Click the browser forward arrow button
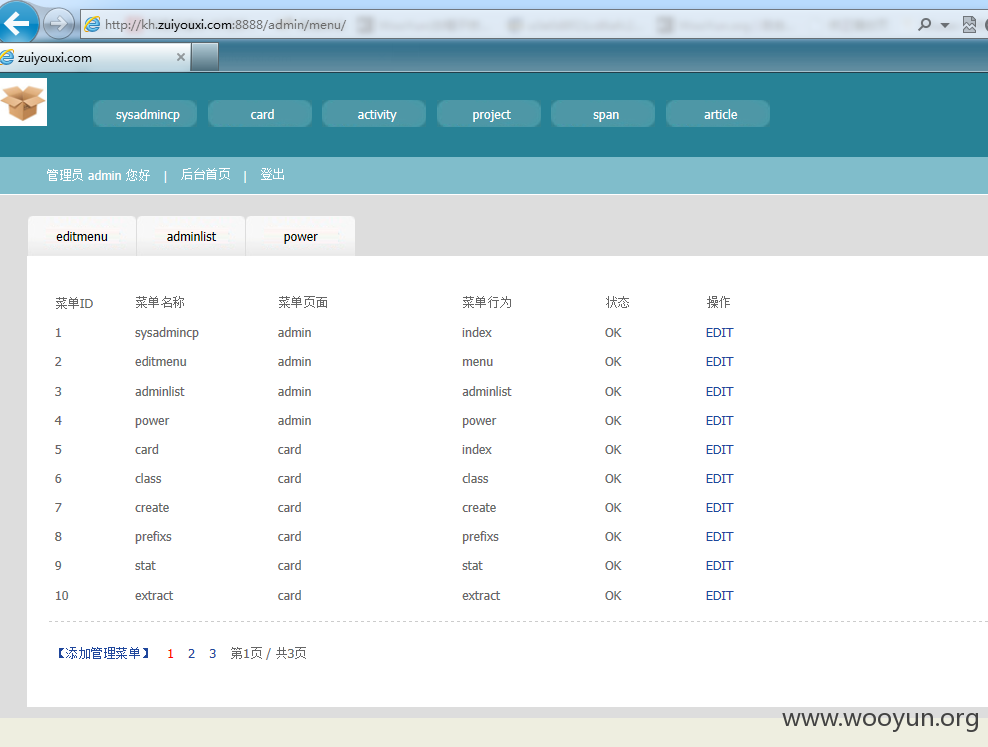The height and width of the screenshot is (747, 988). click(x=58, y=24)
